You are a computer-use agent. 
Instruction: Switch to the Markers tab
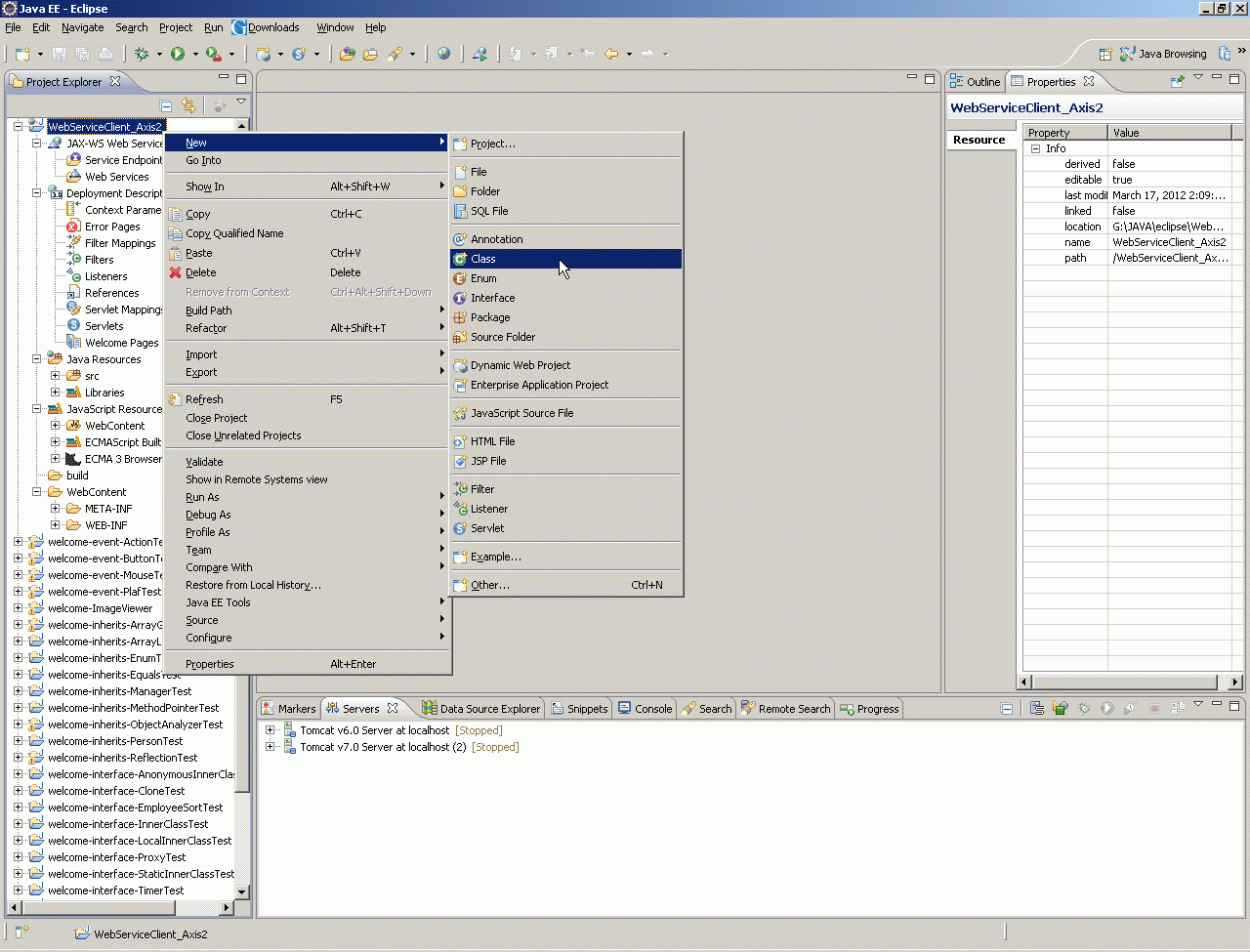point(288,709)
